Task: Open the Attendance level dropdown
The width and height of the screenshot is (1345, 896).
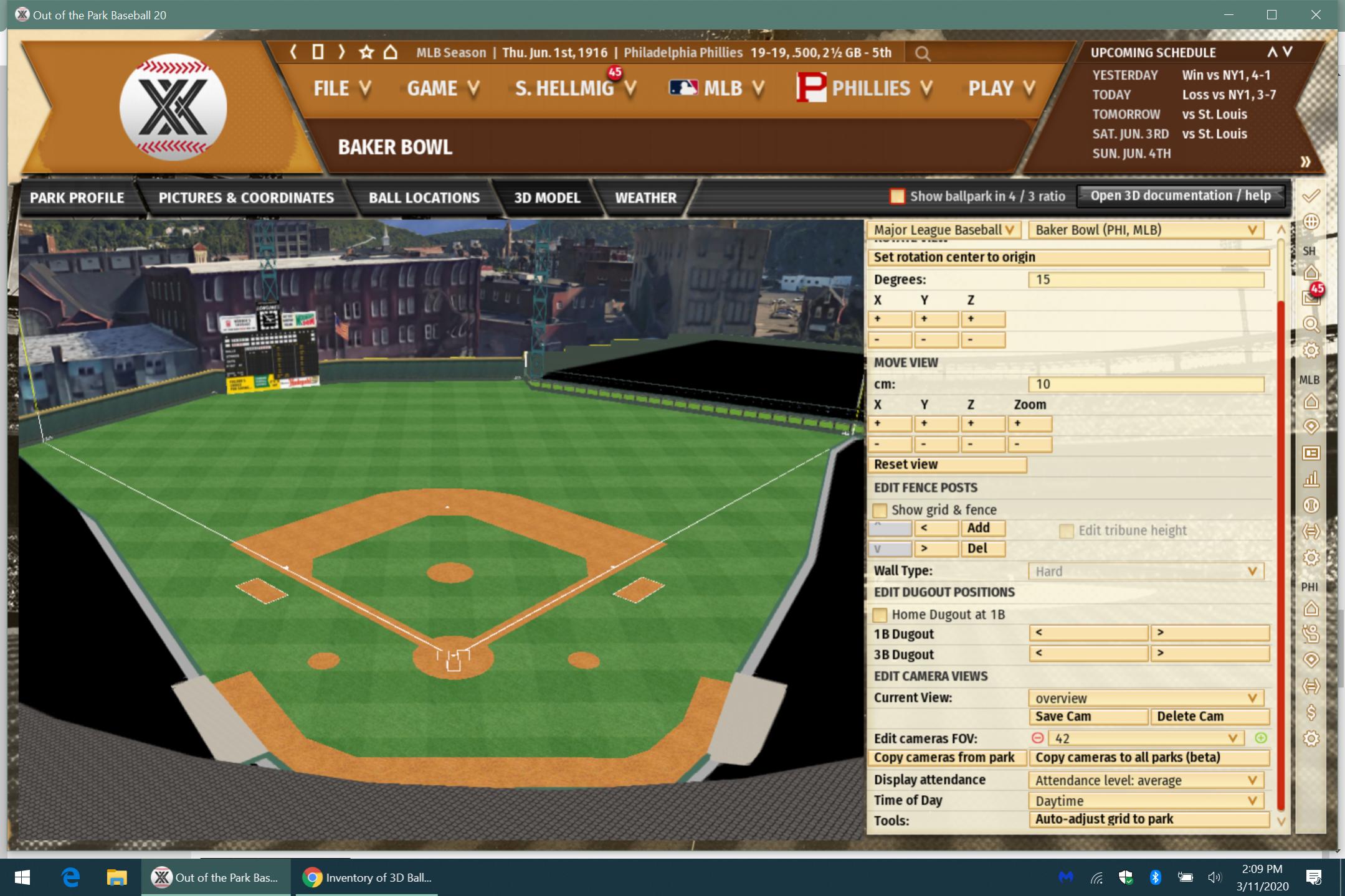Action: point(1146,781)
